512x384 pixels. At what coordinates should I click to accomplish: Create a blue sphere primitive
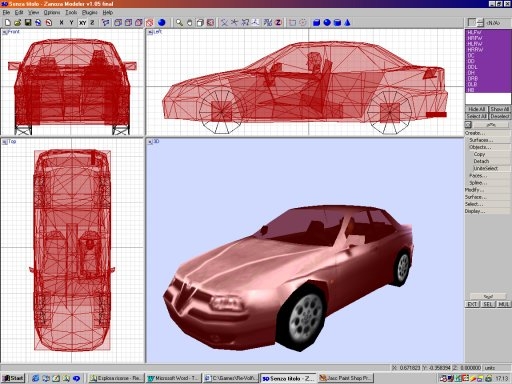327,23
